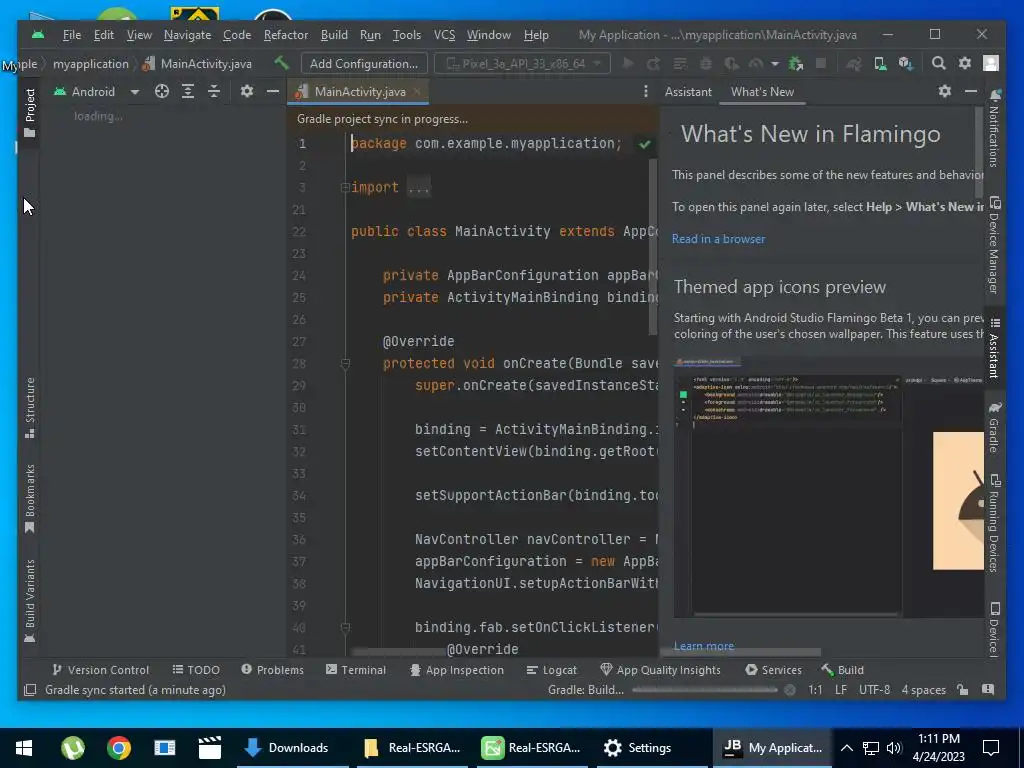This screenshot has height=768, width=1024.
Task: Open the Pixel_3a_API_33_x86_64 device dropdown
Action: click(522, 63)
